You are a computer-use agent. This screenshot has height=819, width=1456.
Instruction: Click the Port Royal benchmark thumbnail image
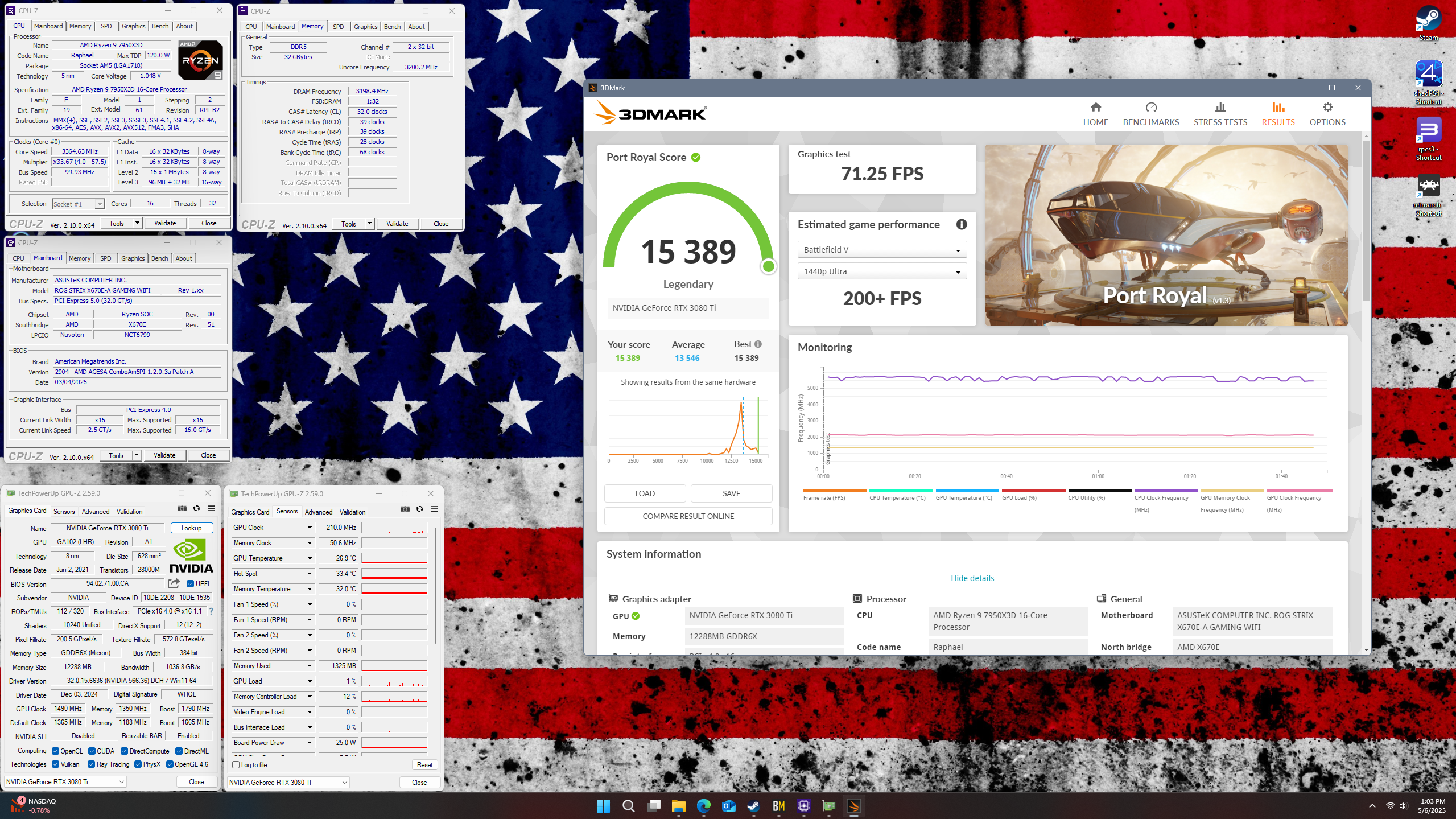pos(1166,234)
